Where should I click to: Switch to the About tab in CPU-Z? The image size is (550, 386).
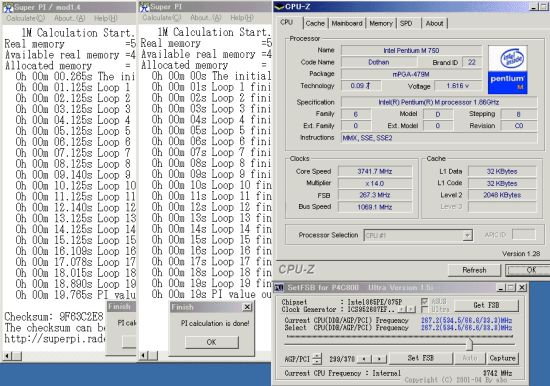coord(434,23)
